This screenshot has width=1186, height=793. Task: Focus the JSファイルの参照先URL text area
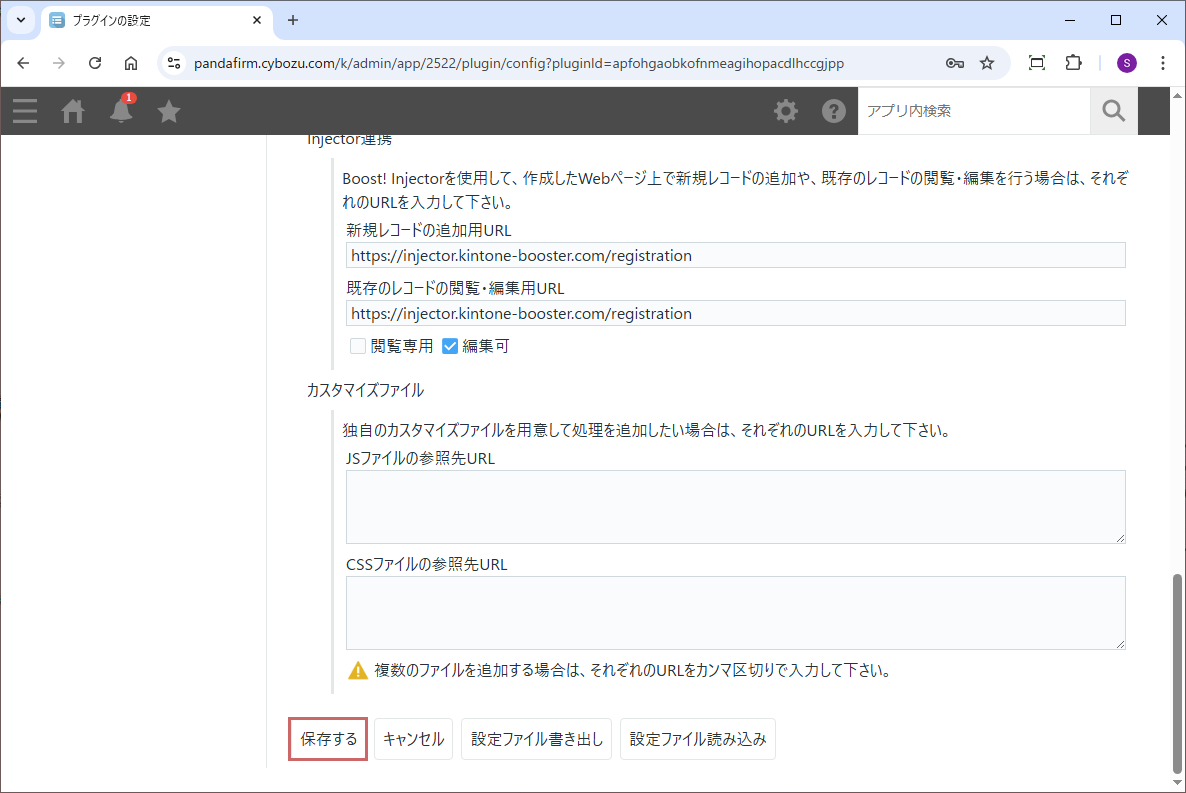[735, 507]
